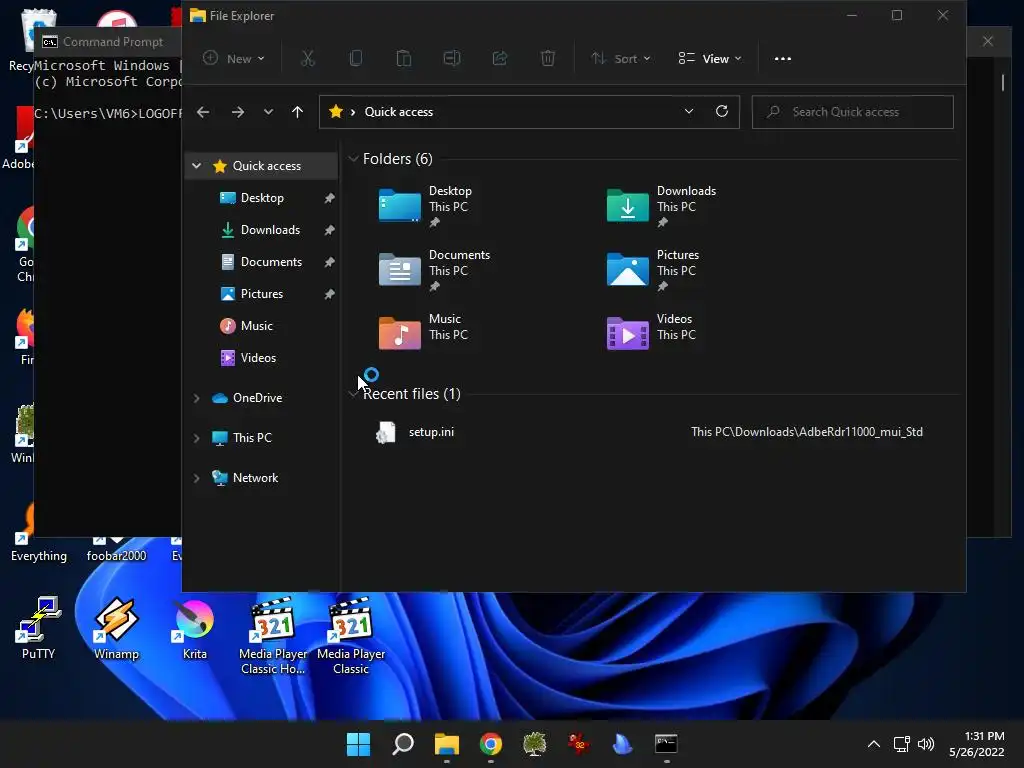
Task: Select Desktop in navigation pane
Action: coord(262,198)
